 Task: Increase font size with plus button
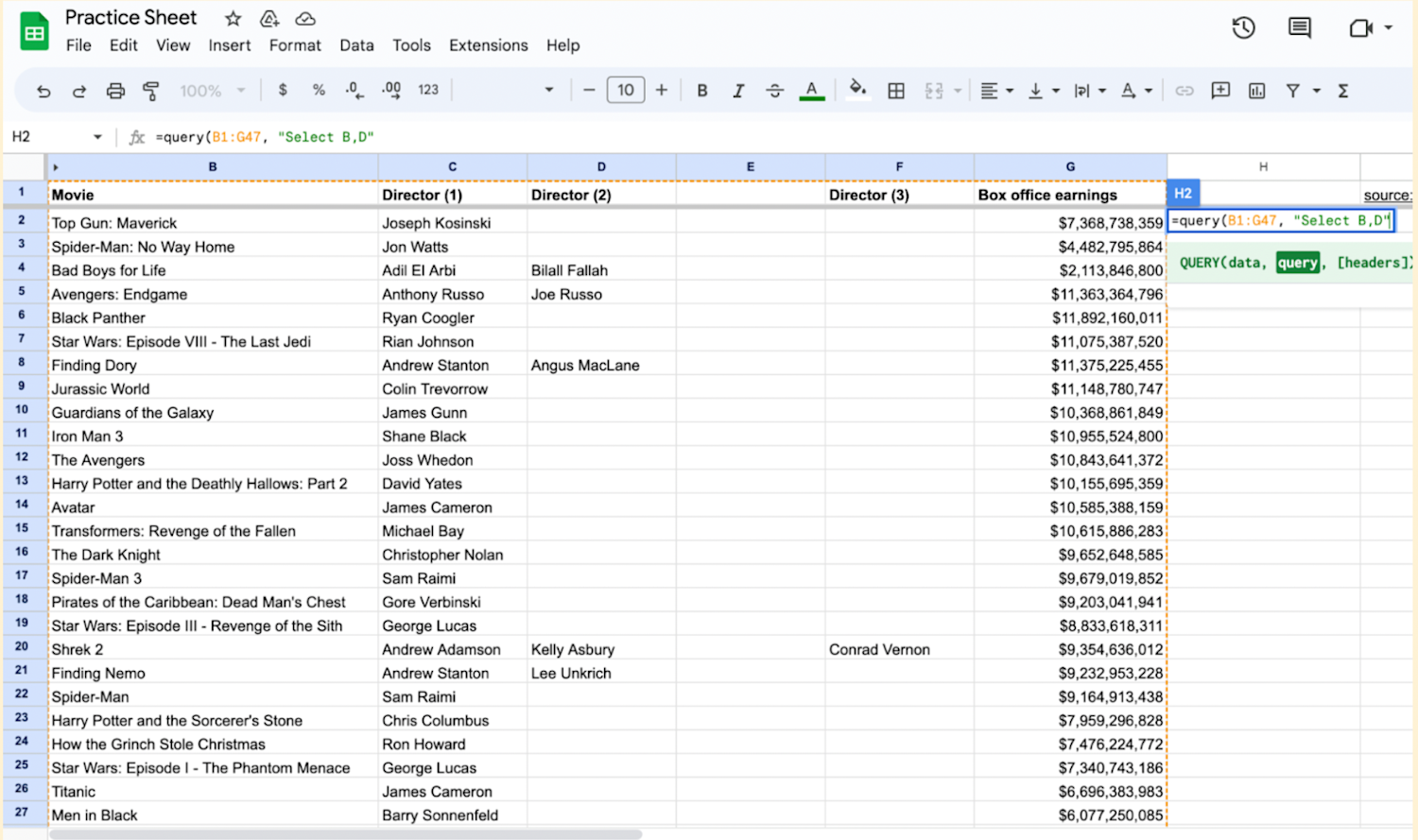click(x=662, y=90)
